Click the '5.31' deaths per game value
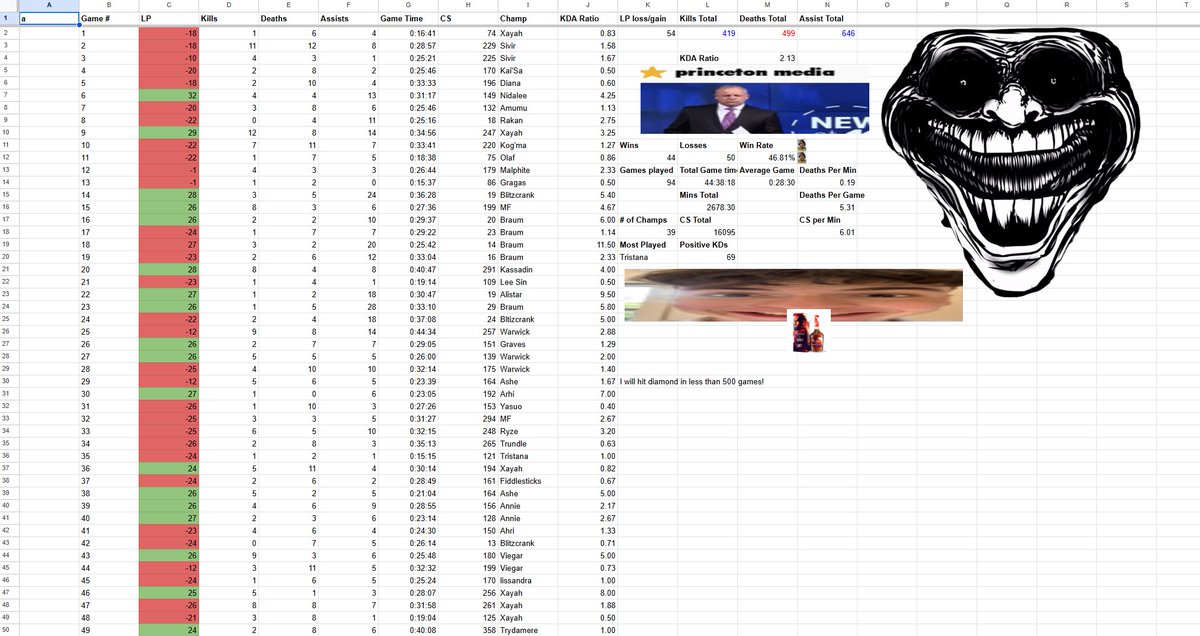1200x636 pixels. (x=827, y=207)
